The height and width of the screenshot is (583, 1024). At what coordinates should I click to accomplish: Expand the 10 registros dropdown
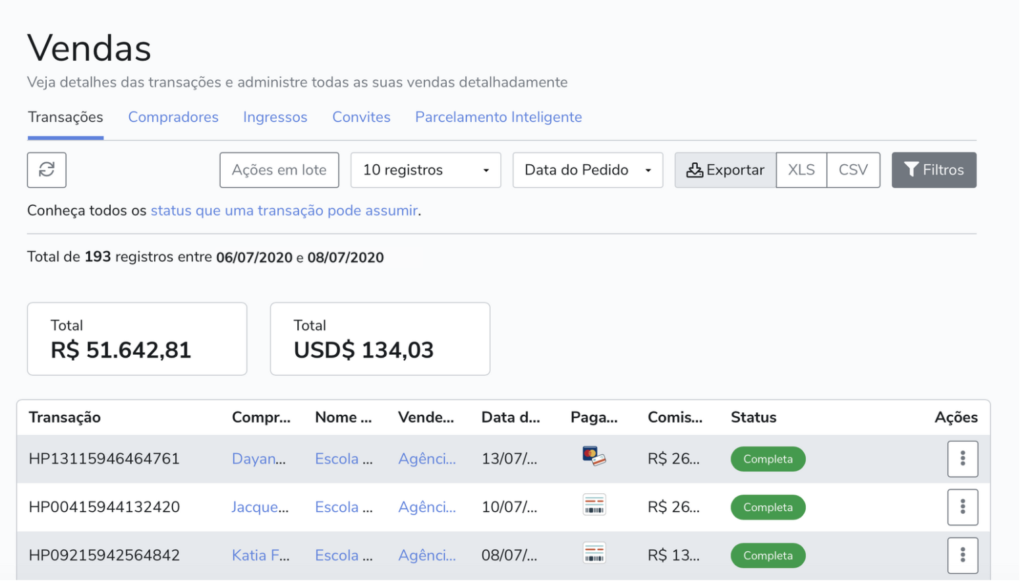point(425,170)
